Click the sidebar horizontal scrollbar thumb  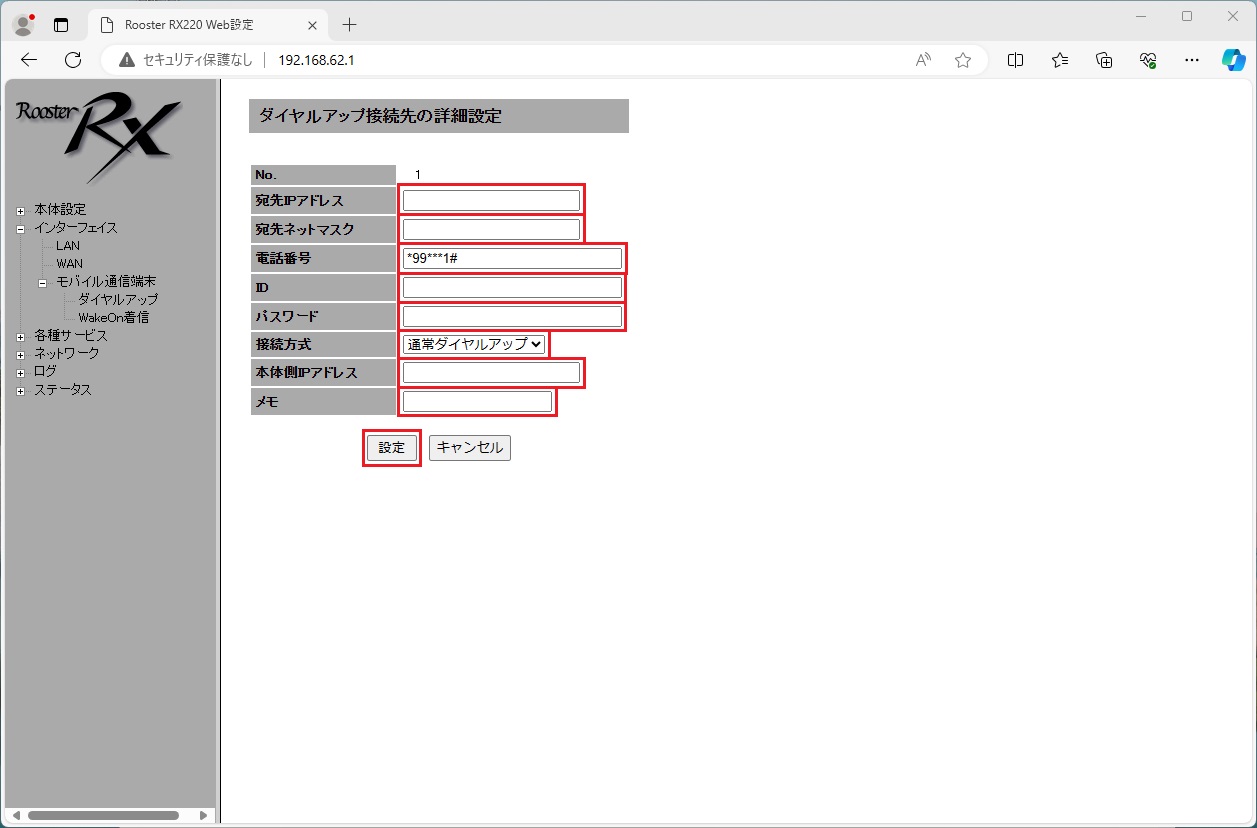tap(103, 815)
